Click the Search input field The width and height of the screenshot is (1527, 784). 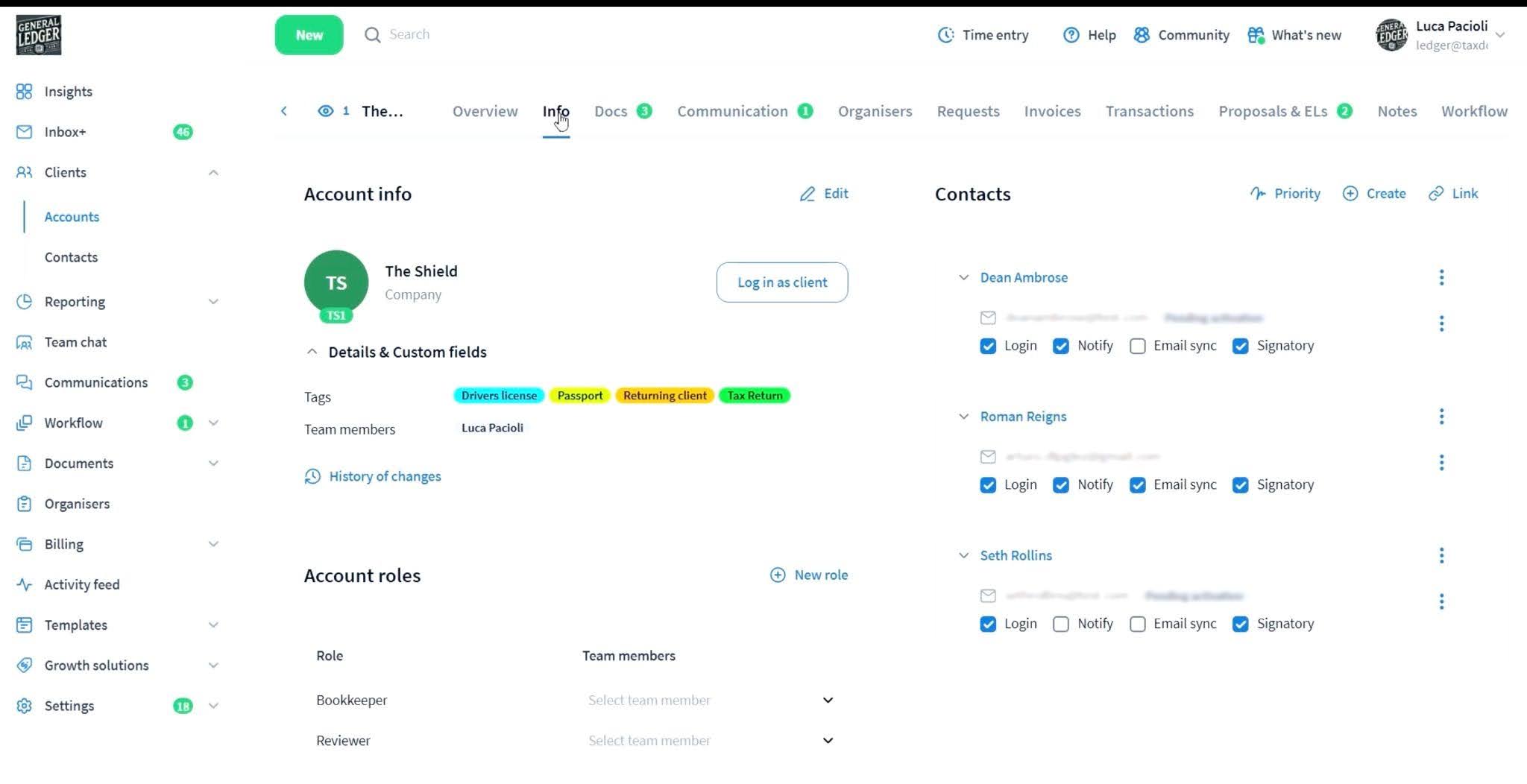[x=409, y=34]
